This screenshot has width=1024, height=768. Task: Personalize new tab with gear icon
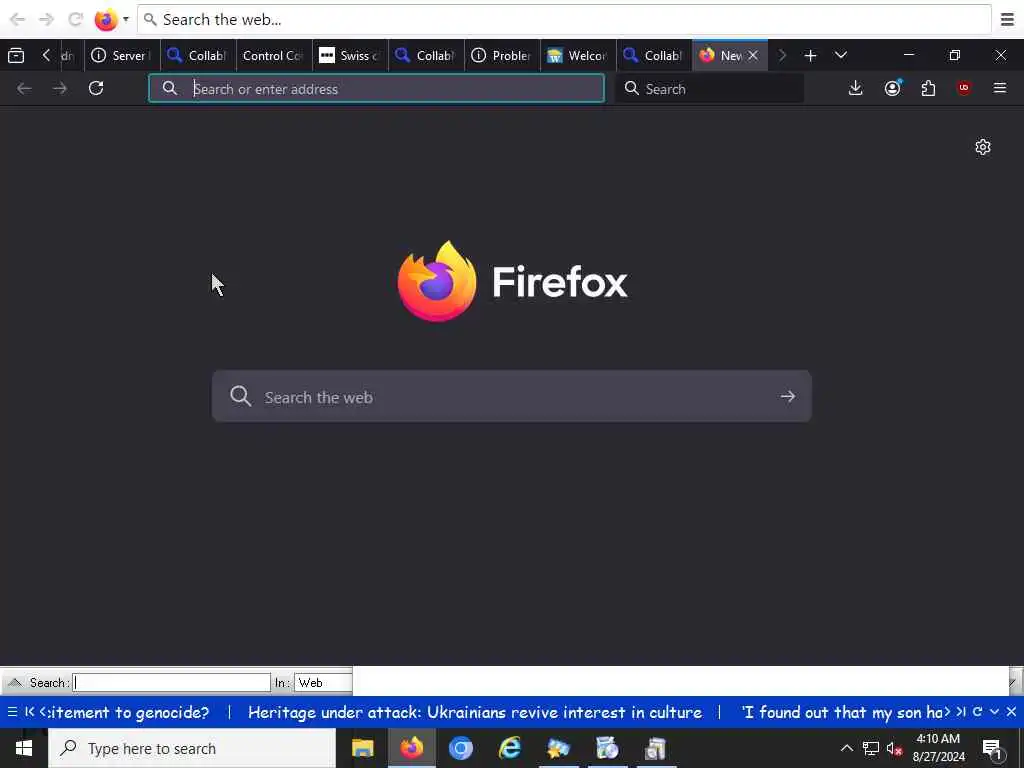point(982,147)
